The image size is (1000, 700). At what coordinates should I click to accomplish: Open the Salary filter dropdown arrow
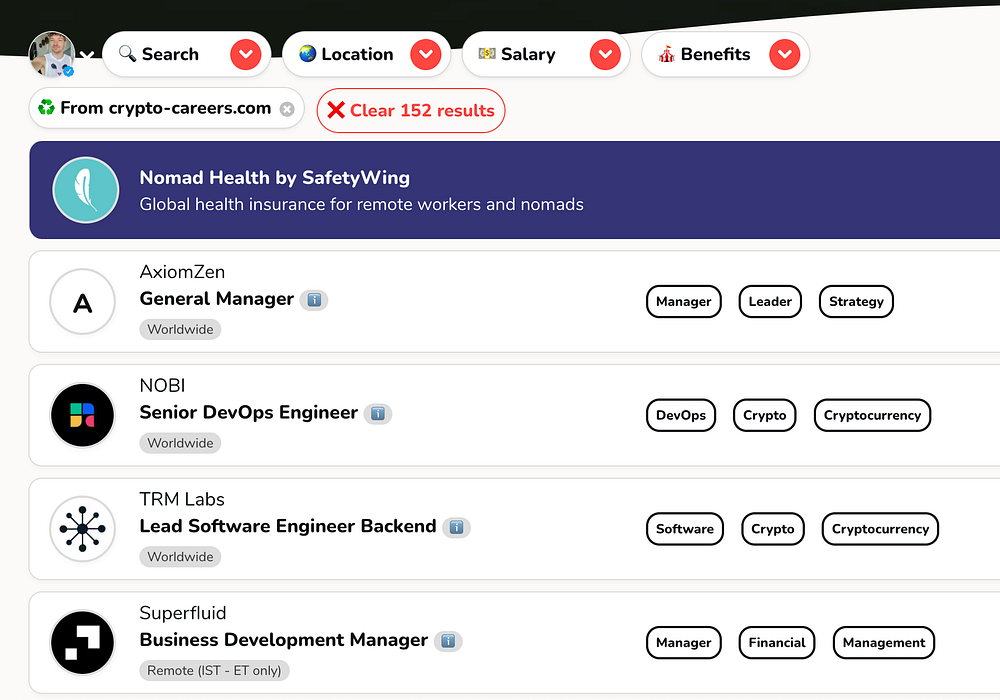pyautogui.click(x=605, y=55)
